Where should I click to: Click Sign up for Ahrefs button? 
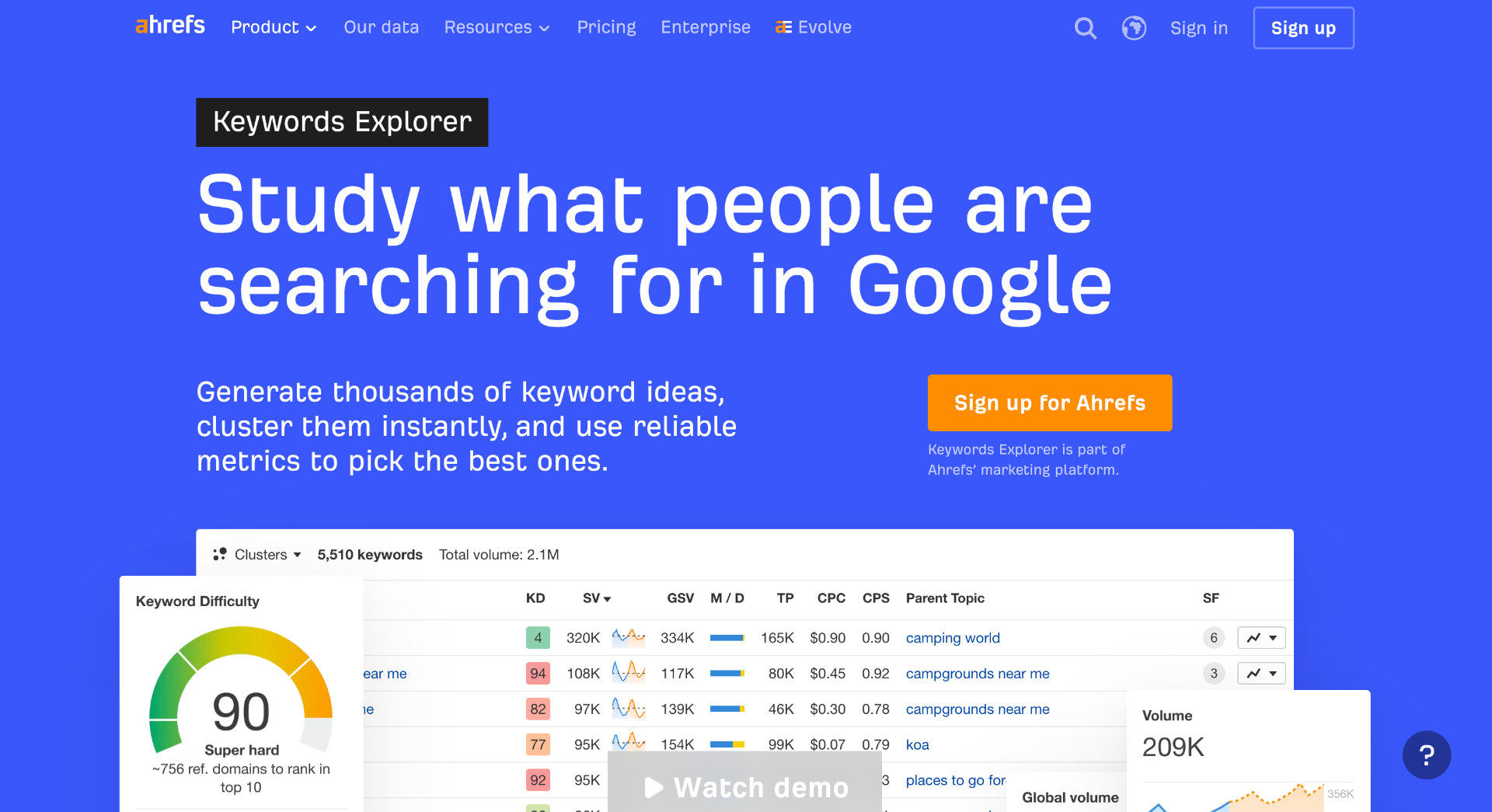click(1050, 403)
